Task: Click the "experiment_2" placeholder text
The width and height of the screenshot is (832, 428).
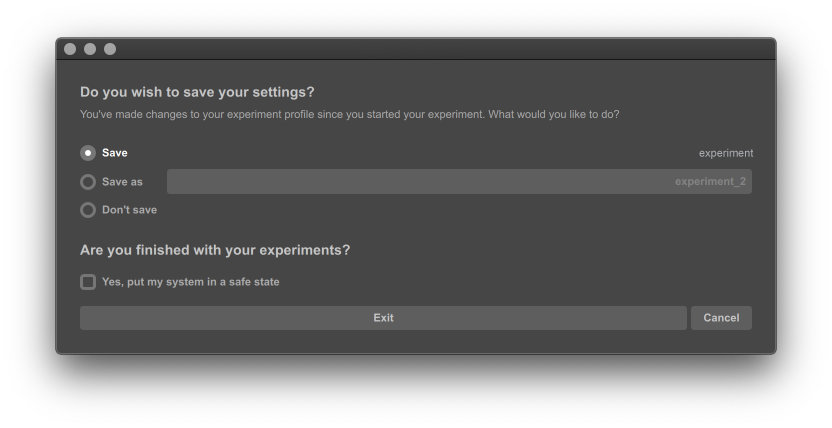Action: 710,182
